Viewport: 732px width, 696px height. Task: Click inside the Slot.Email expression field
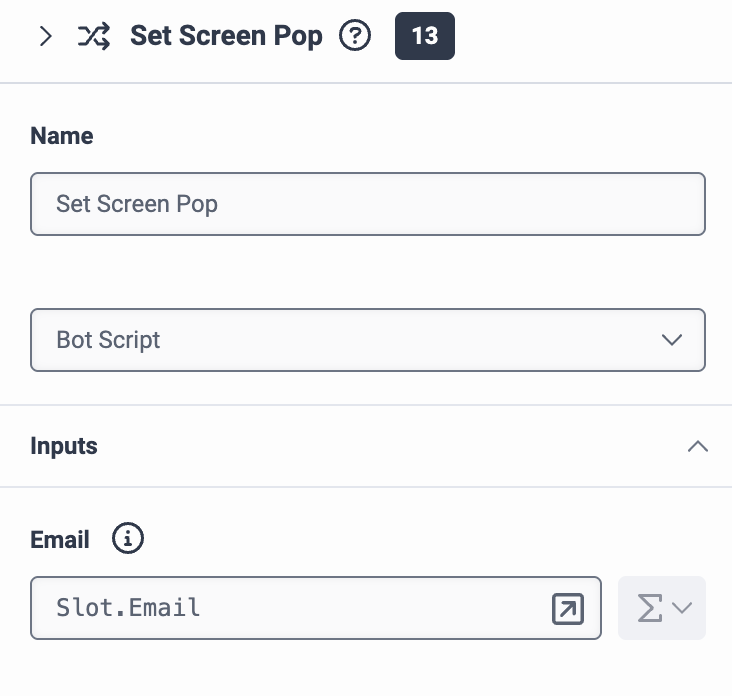click(316, 608)
